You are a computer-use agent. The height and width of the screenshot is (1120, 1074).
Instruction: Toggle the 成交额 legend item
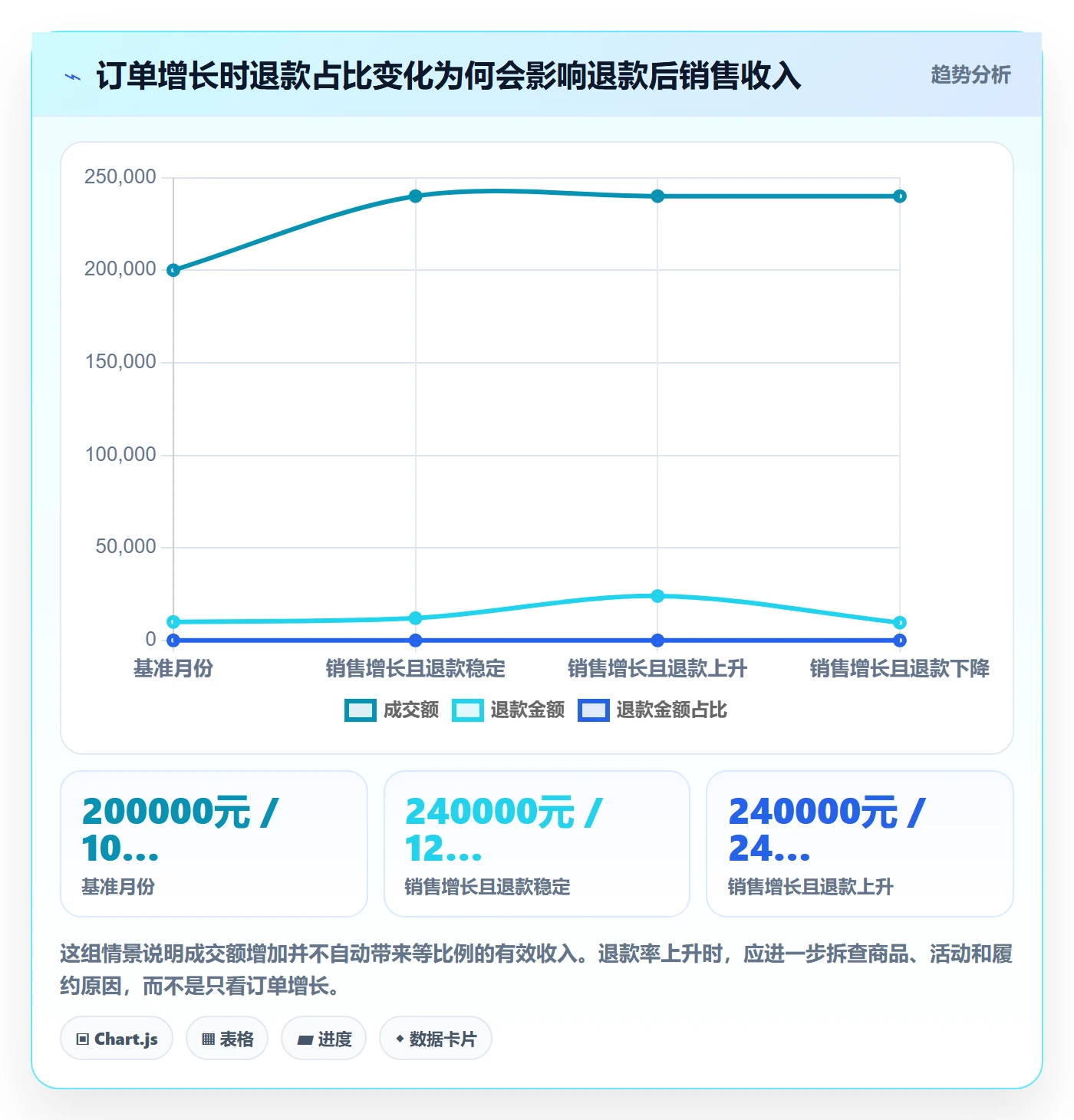391,710
